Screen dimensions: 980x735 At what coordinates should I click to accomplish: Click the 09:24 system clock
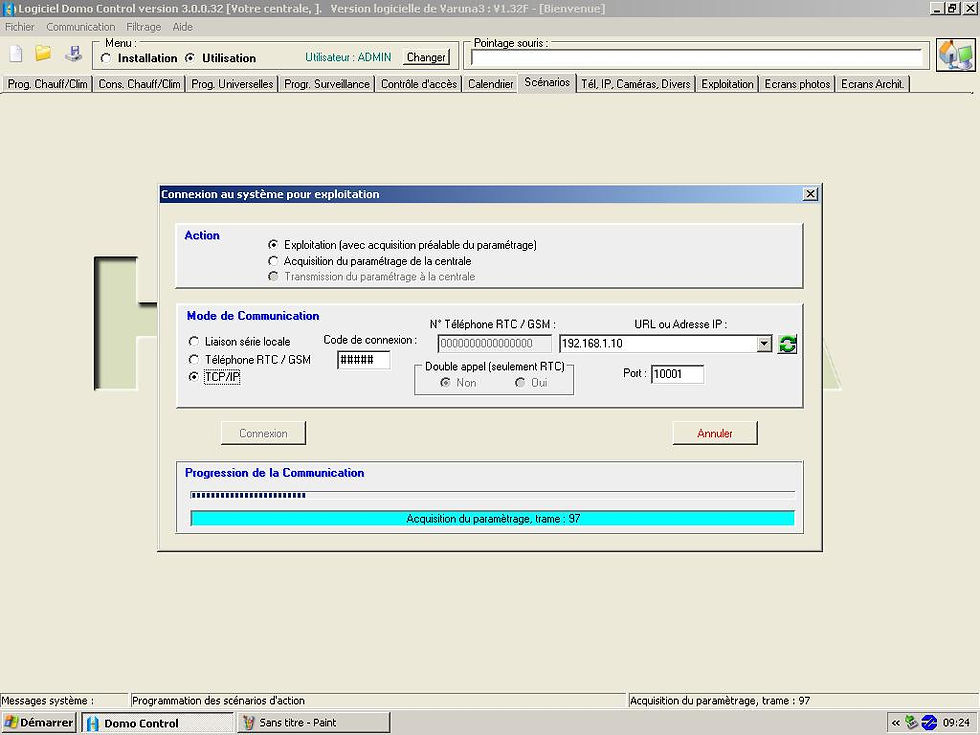point(956,722)
